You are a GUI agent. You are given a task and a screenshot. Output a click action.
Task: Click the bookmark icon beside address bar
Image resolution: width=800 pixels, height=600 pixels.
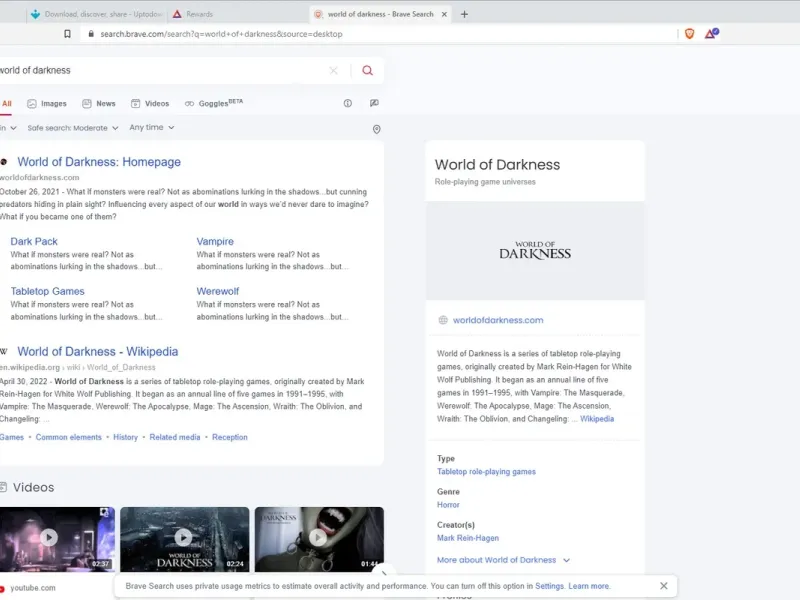[x=67, y=34]
